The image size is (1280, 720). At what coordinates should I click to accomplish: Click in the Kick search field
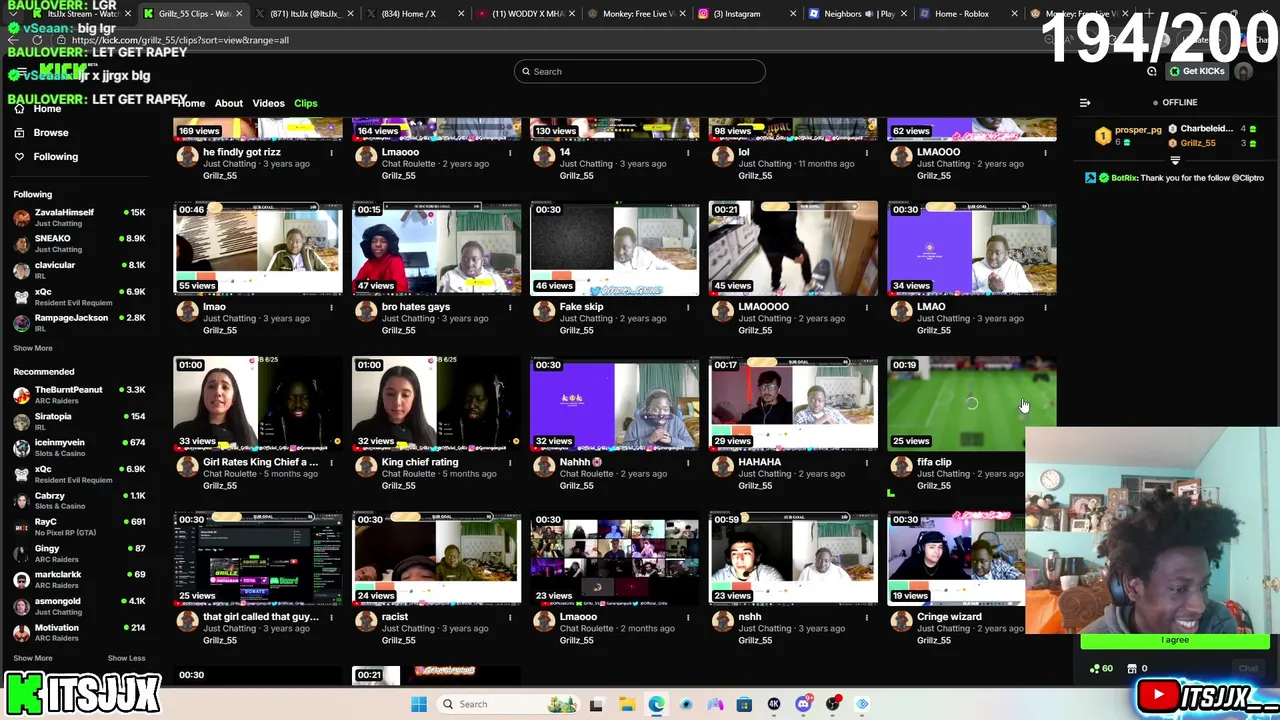(640, 71)
